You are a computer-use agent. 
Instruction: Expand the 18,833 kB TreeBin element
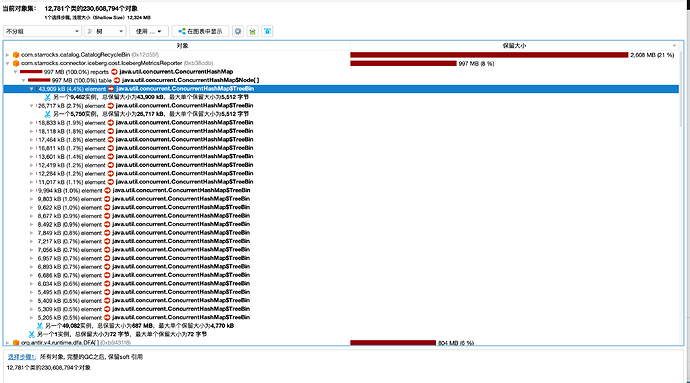pyautogui.click(x=31, y=123)
